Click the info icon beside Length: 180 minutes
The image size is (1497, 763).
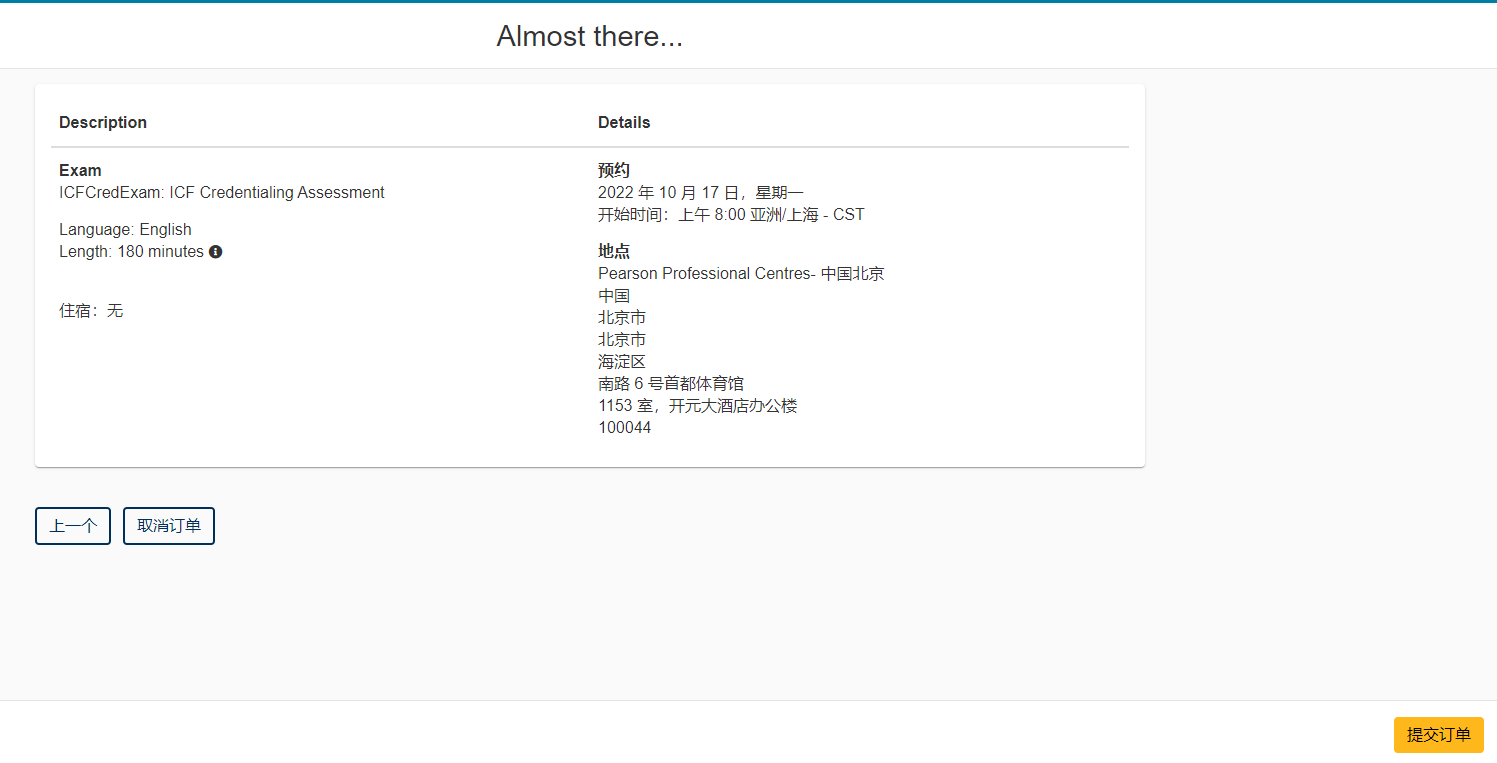click(216, 252)
